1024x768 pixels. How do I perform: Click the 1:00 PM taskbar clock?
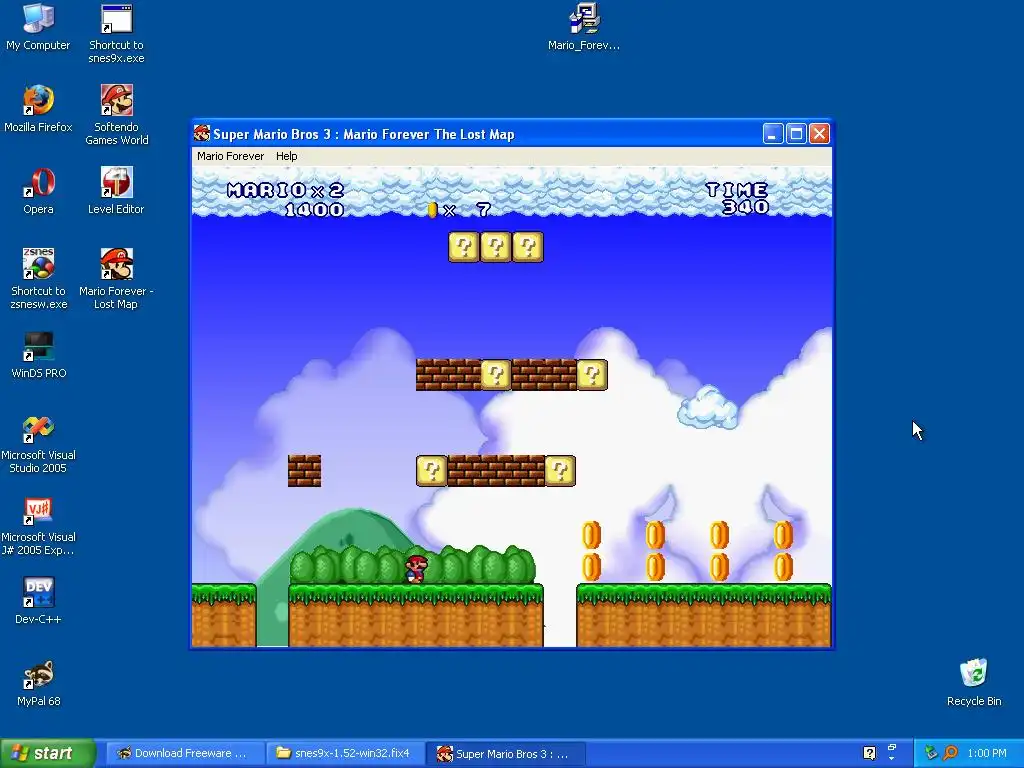pos(987,753)
